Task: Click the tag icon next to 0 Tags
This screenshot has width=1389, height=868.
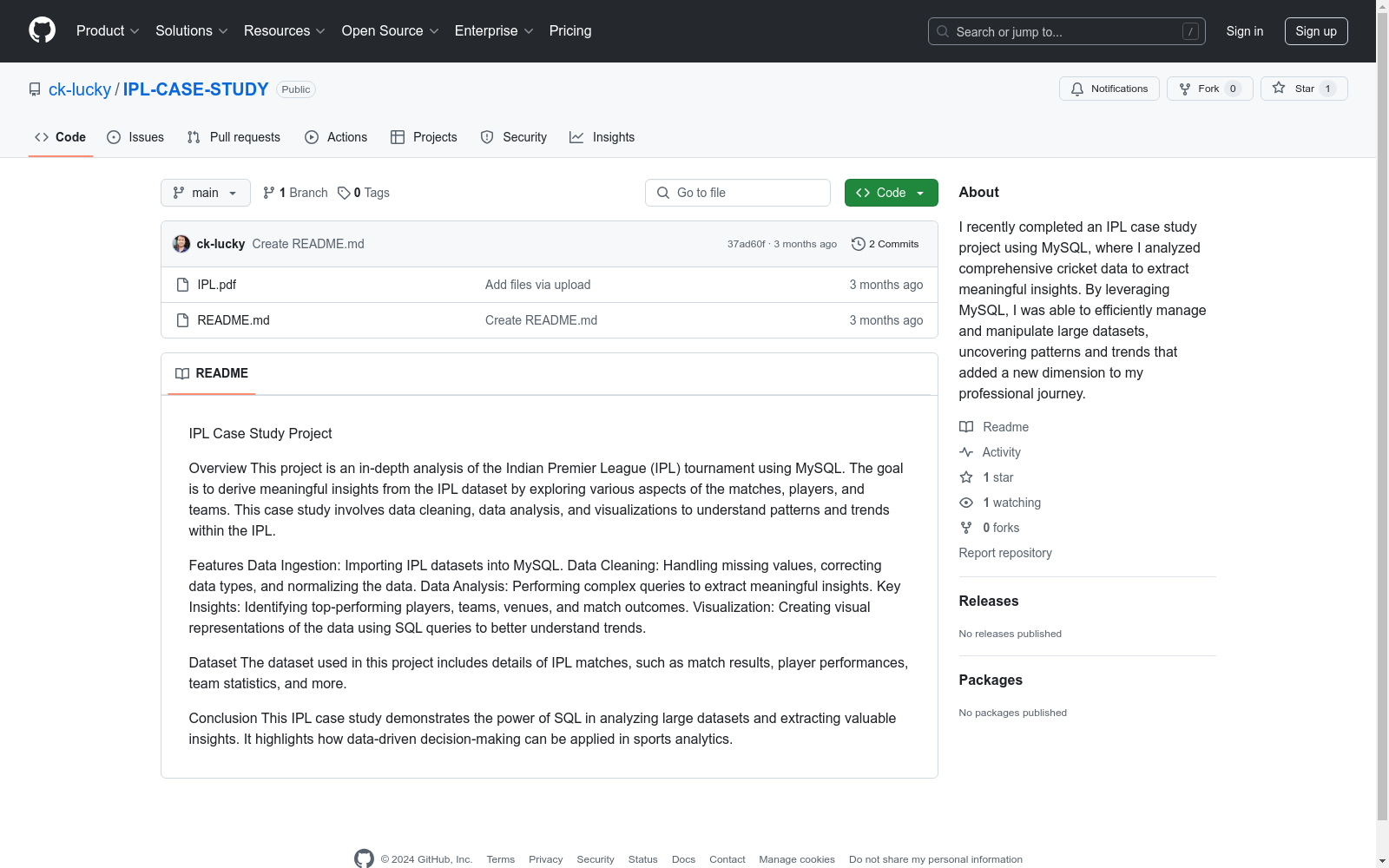Action: pyautogui.click(x=344, y=193)
